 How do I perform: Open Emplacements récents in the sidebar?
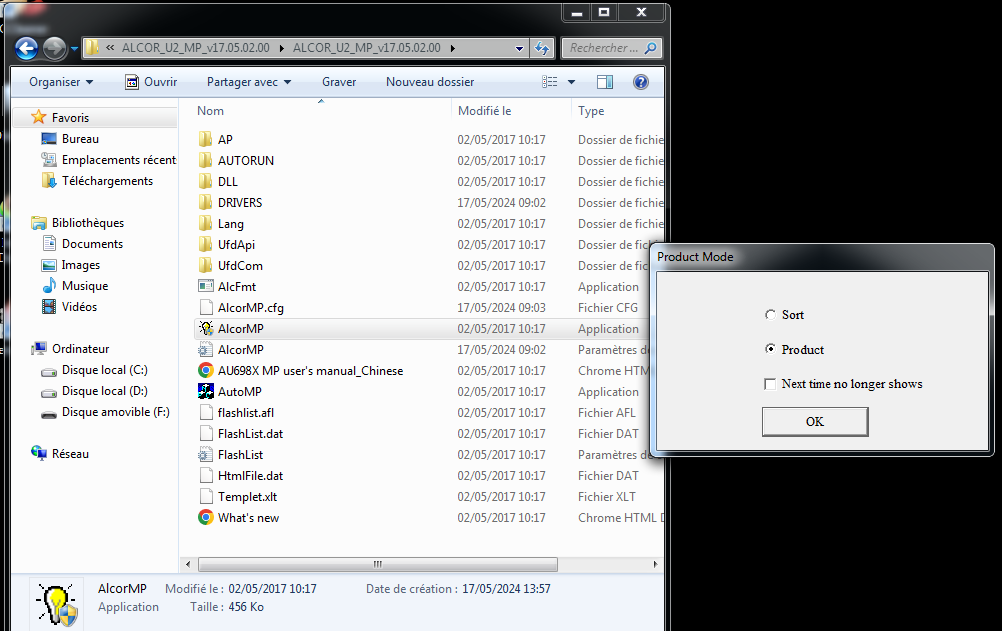pyautogui.click(x=119, y=160)
